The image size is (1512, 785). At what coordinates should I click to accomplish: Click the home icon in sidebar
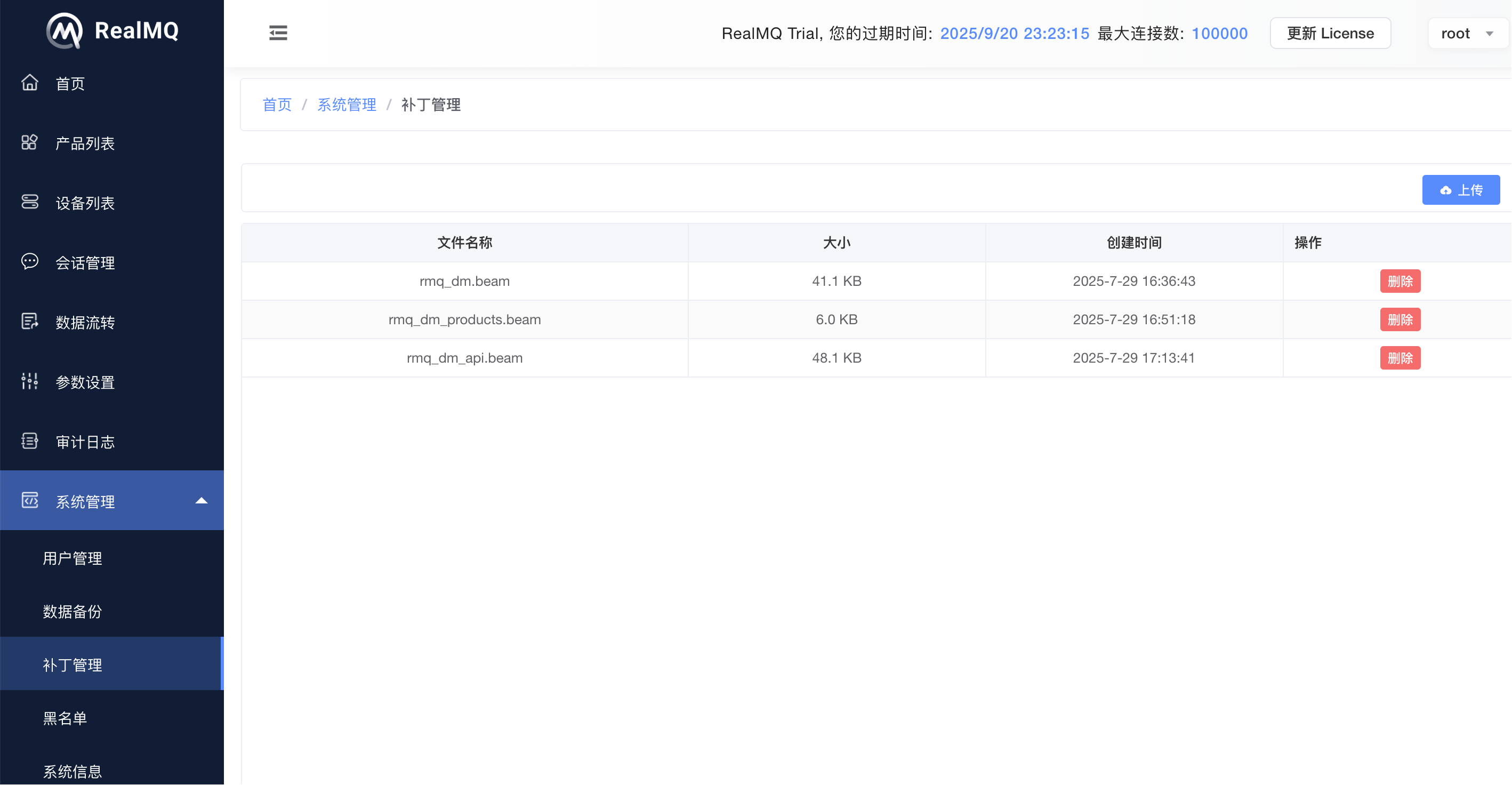[x=29, y=83]
